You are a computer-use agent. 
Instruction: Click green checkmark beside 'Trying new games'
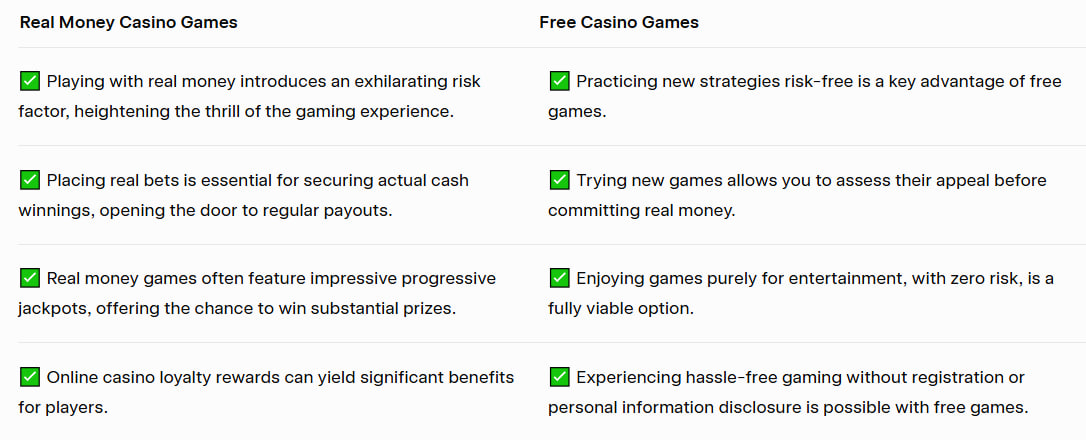pyautogui.click(x=560, y=180)
